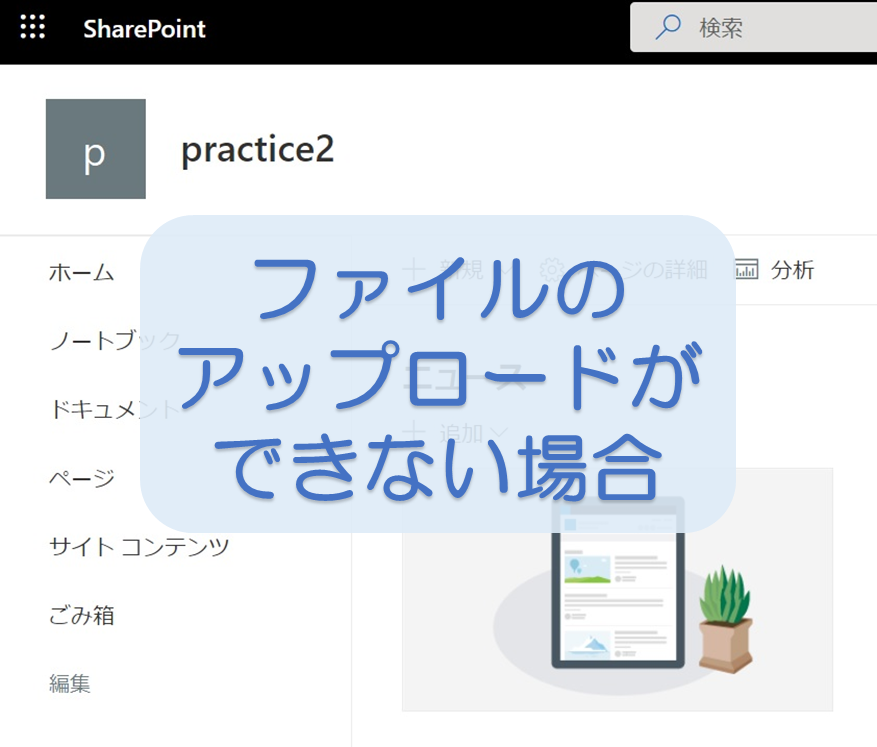
Task: Open ページ in the left navigation
Action: 82,478
